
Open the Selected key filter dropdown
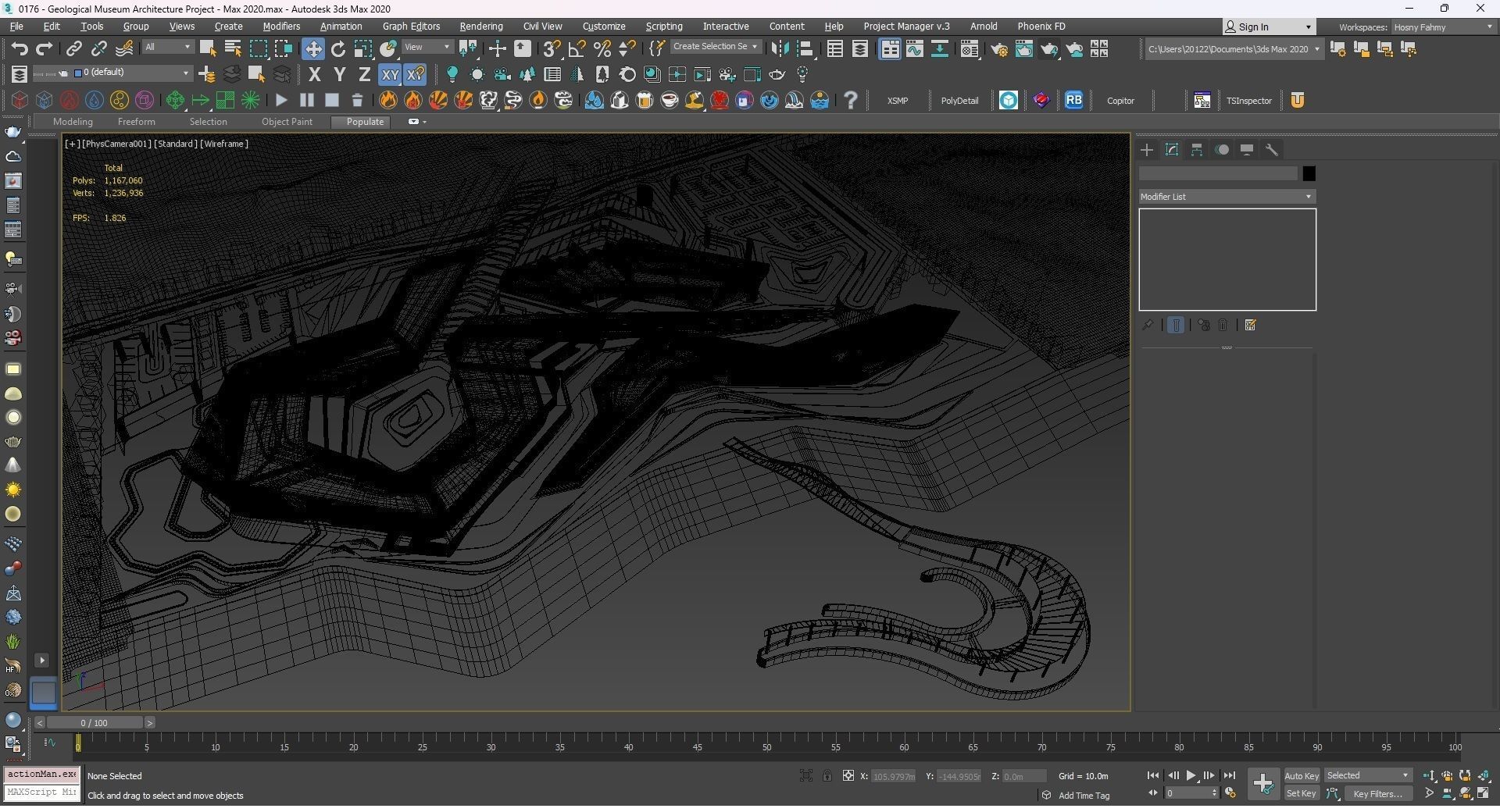click(1368, 775)
